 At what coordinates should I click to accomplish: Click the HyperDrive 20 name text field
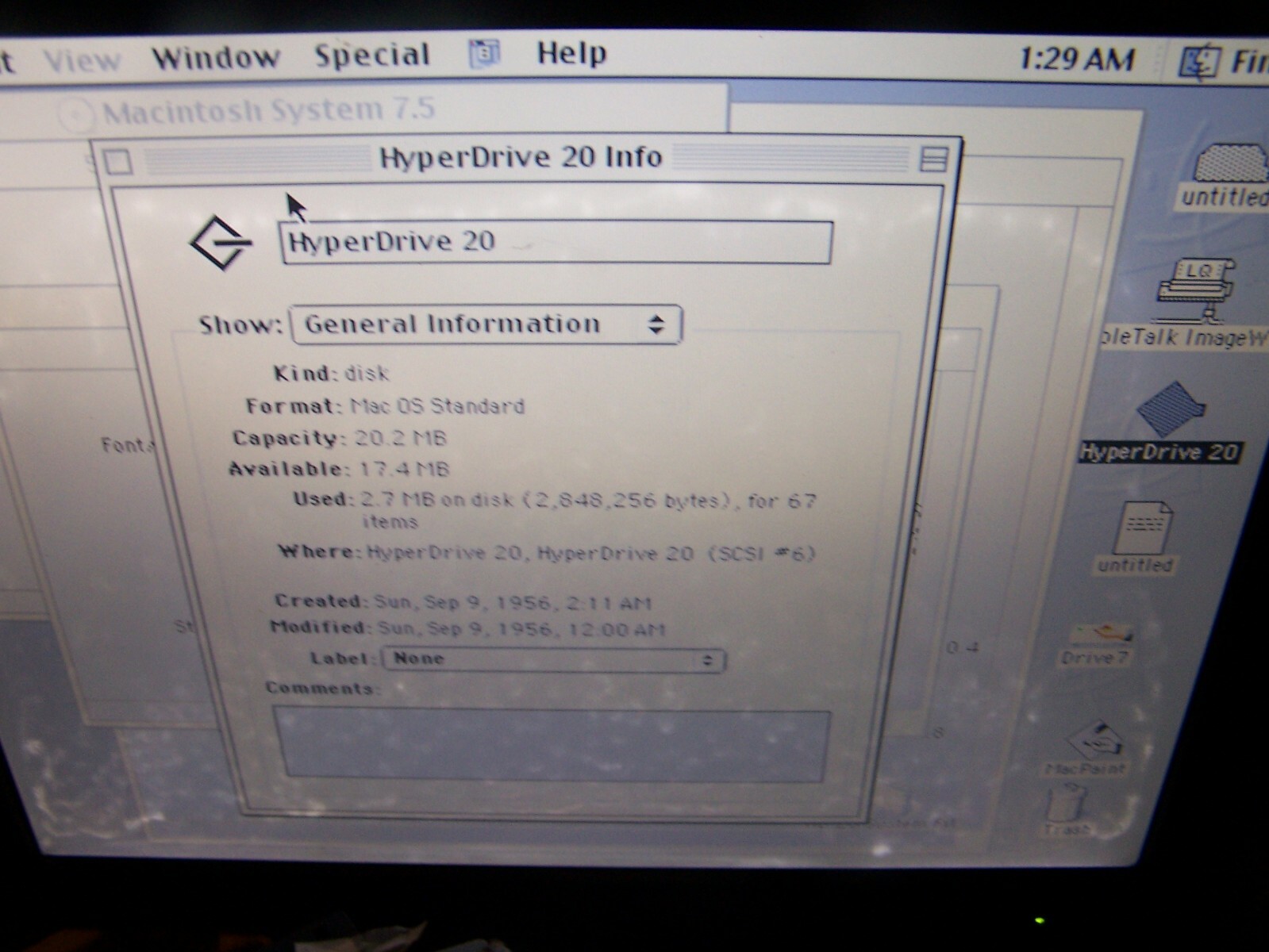[x=556, y=242]
